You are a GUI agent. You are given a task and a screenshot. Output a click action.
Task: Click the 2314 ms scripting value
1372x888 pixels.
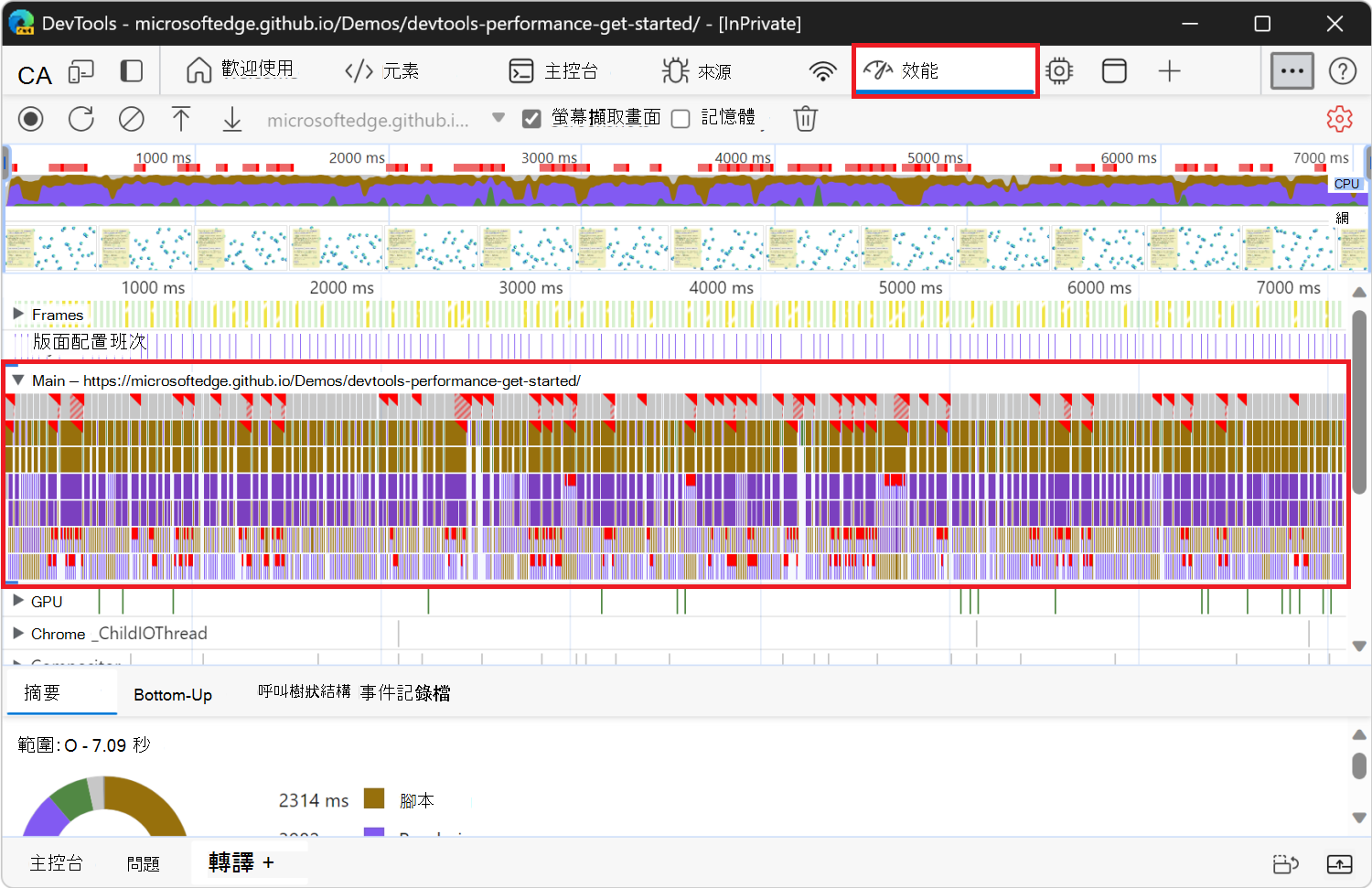pos(314,800)
